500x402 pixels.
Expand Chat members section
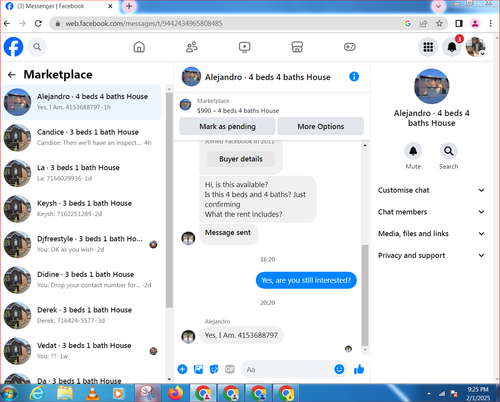[431, 212]
